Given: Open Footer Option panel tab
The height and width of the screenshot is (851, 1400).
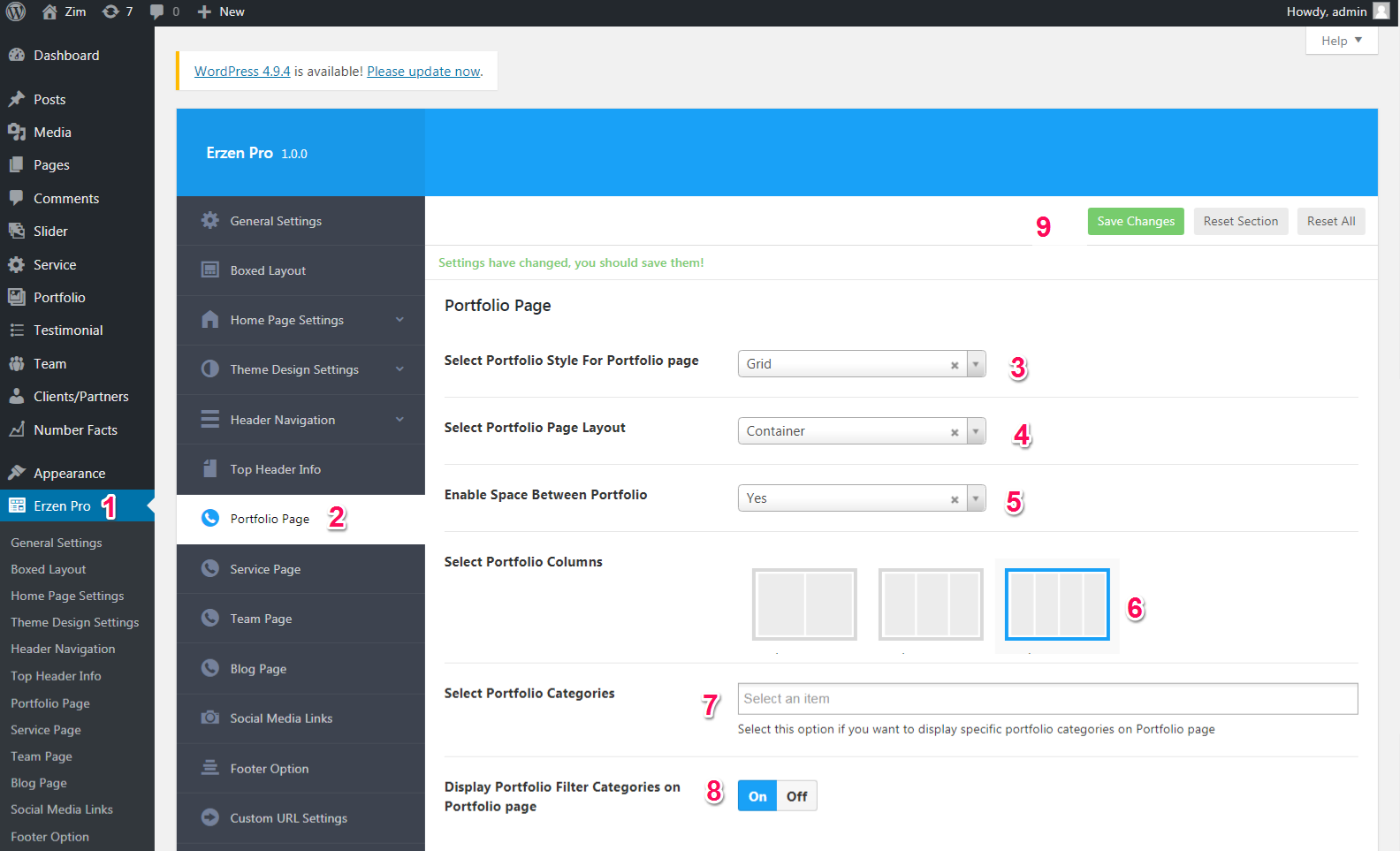Looking at the screenshot, I should [301, 769].
